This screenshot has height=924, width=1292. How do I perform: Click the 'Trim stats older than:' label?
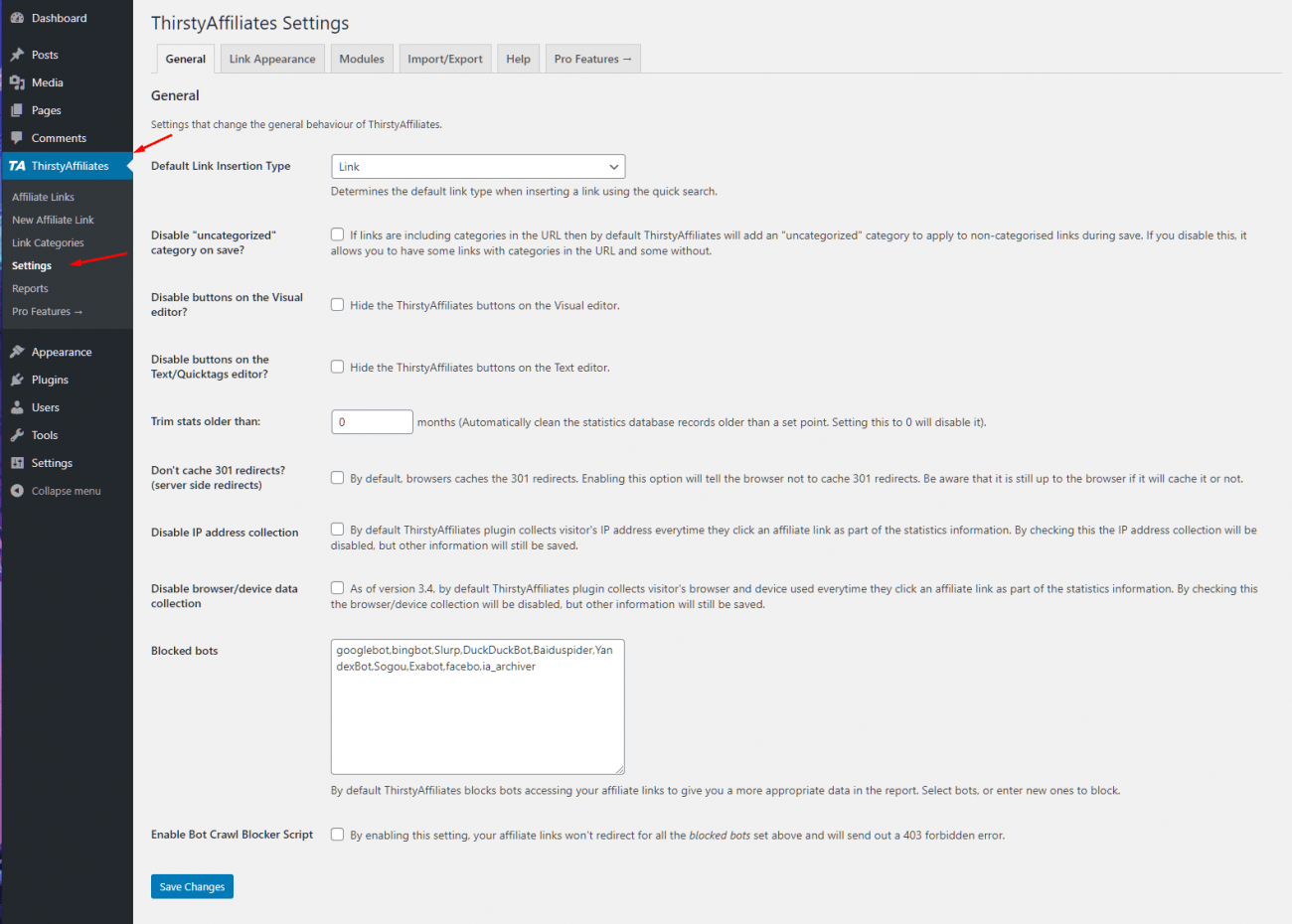pyautogui.click(x=206, y=421)
